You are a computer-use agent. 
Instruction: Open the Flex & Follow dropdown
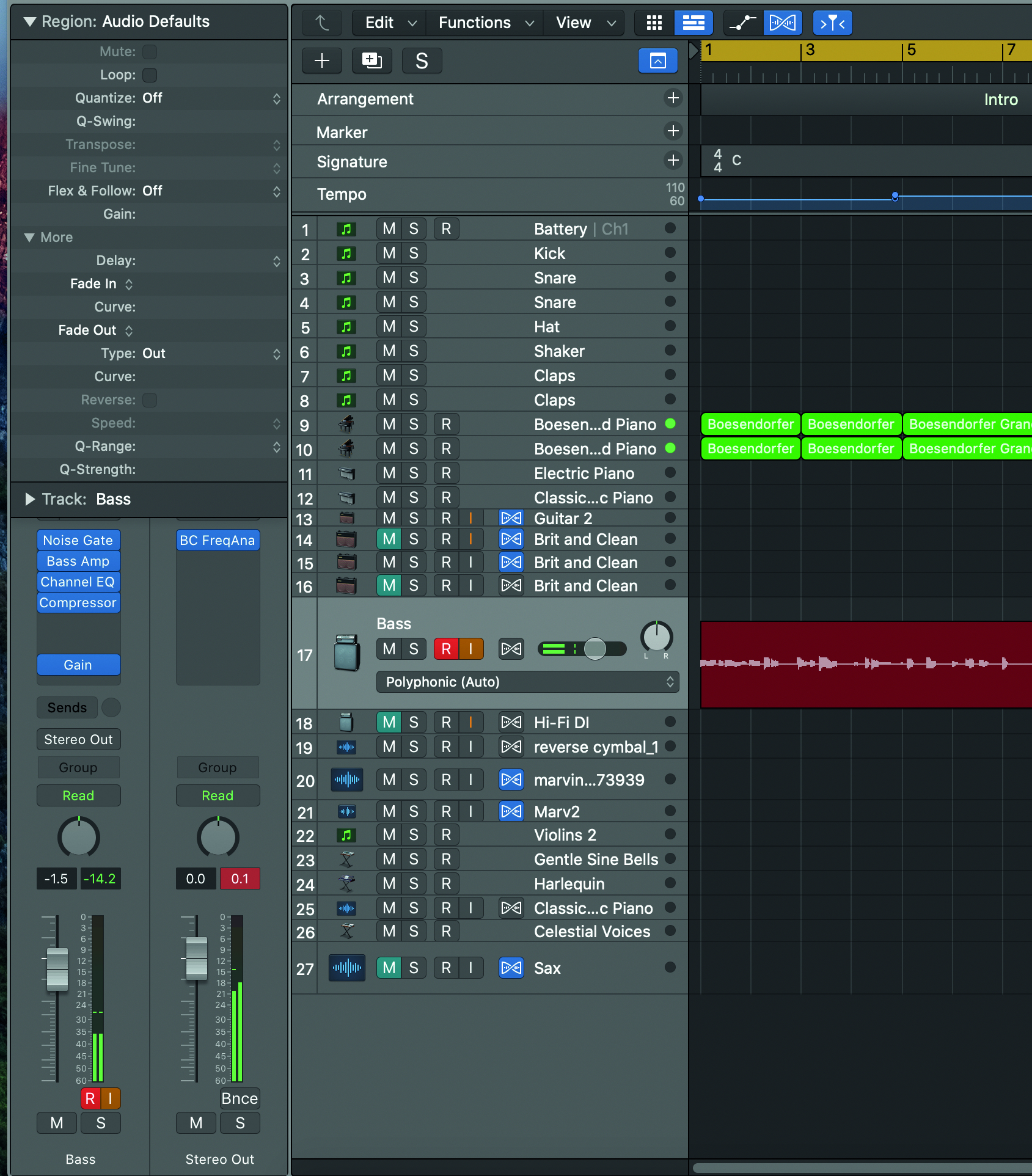click(x=212, y=191)
